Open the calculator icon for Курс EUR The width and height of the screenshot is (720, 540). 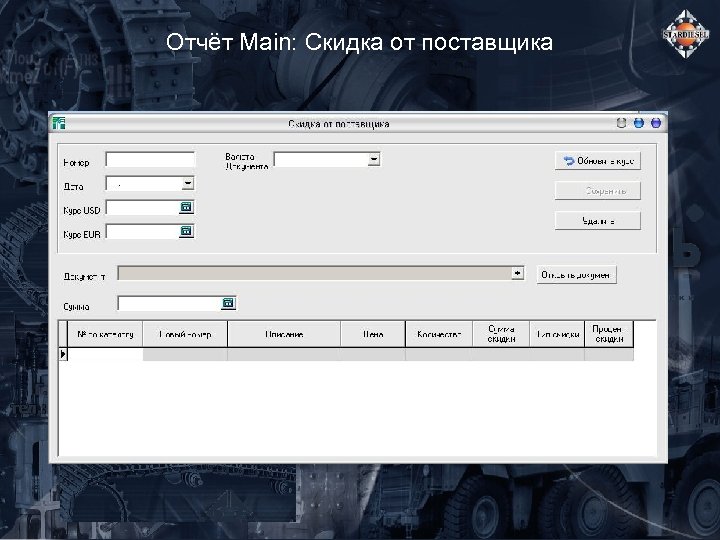point(186,231)
